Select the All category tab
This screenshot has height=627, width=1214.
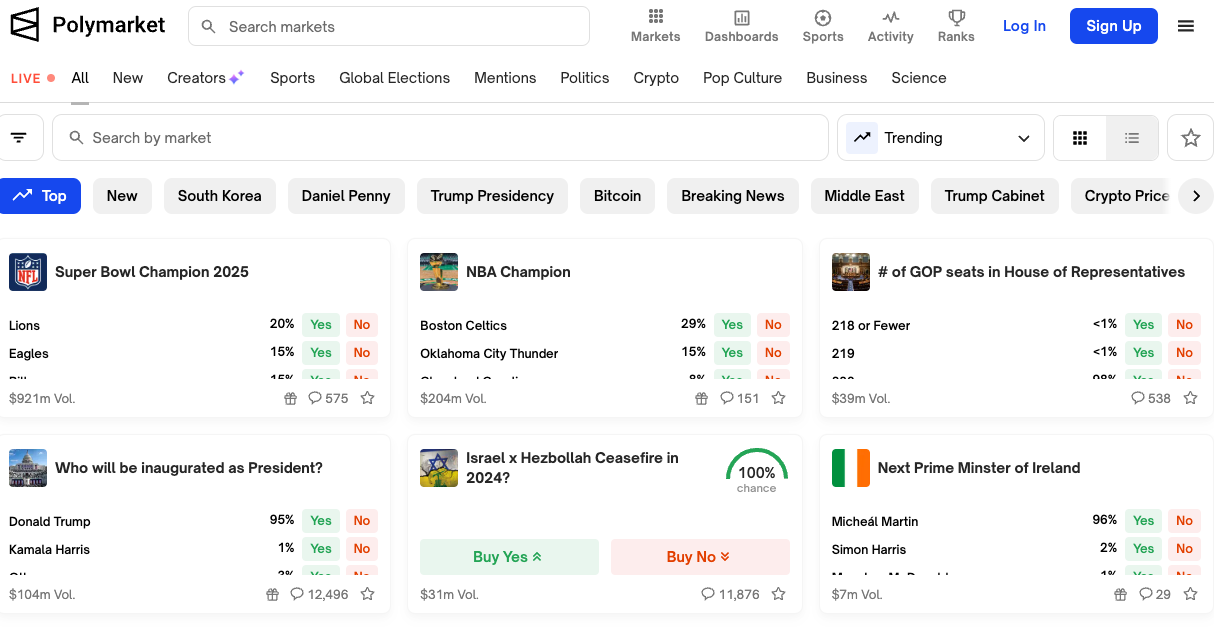coord(80,78)
